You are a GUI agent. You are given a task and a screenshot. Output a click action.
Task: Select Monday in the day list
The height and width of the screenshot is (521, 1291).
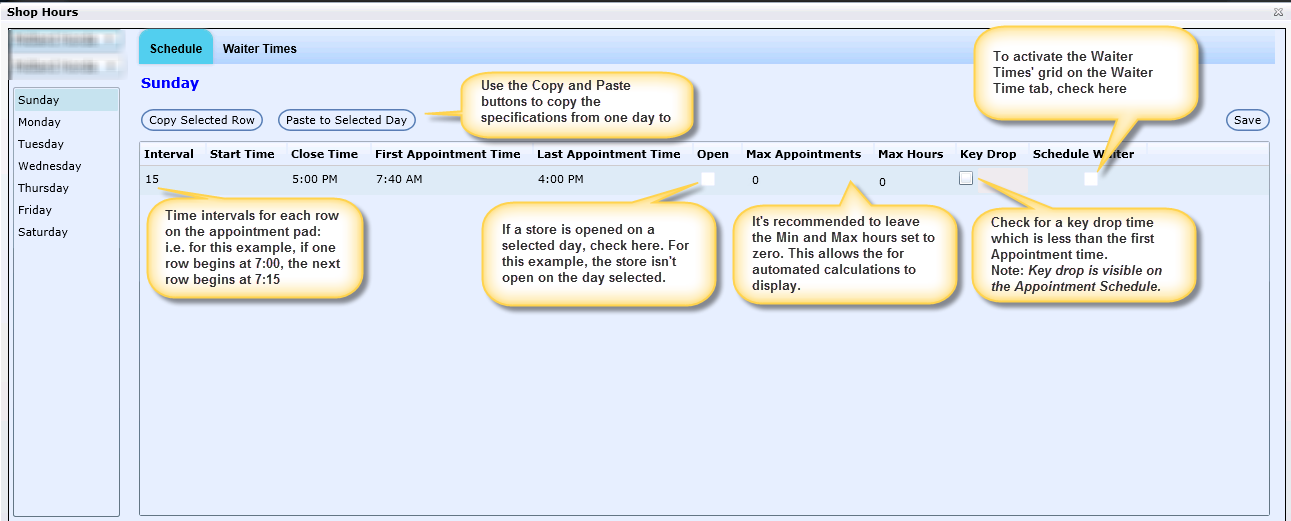click(40, 122)
